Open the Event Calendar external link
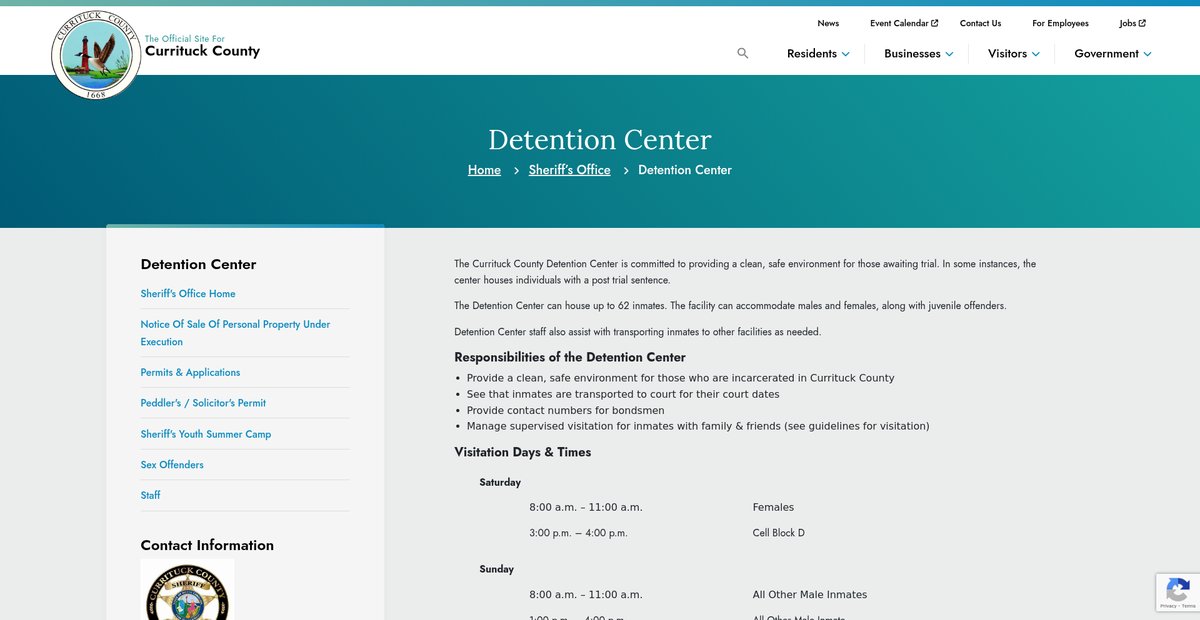This screenshot has width=1200, height=620. (903, 23)
